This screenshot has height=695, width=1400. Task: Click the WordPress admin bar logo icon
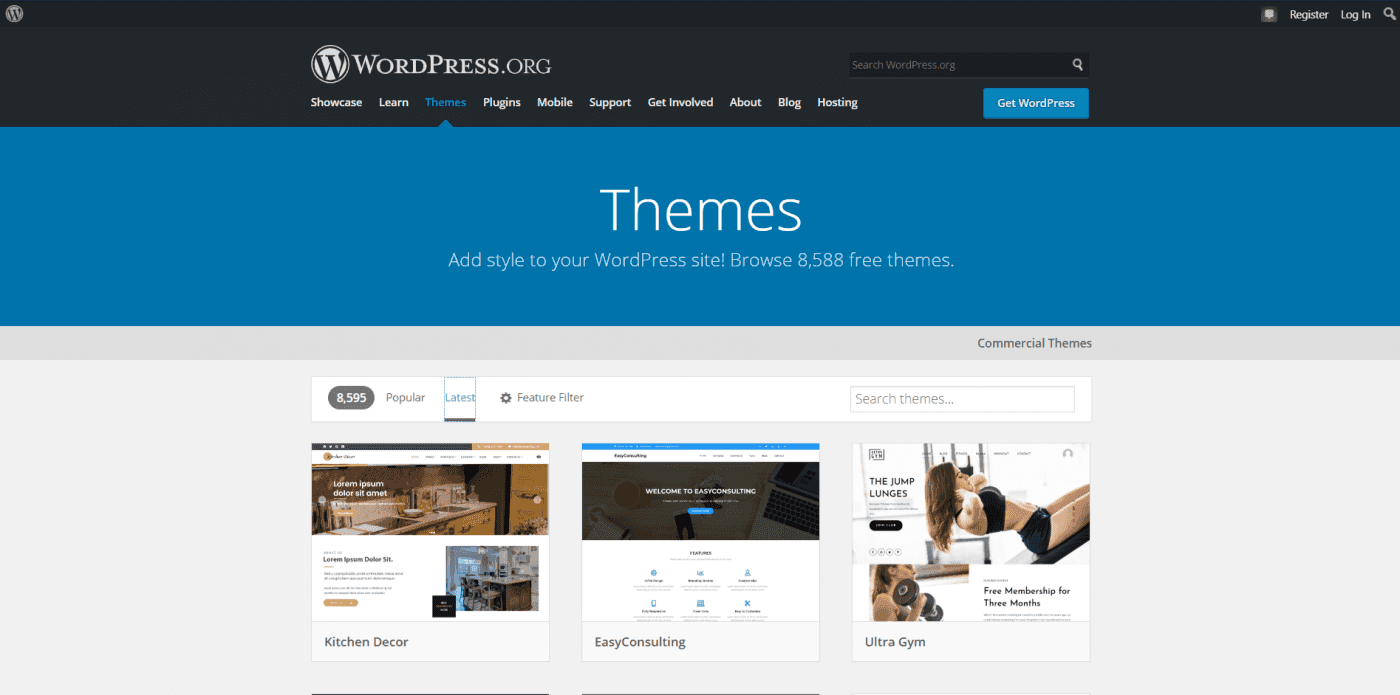(14, 14)
